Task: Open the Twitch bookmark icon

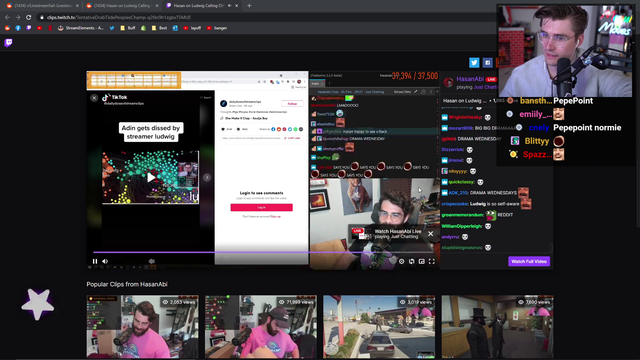Action: coord(29,28)
